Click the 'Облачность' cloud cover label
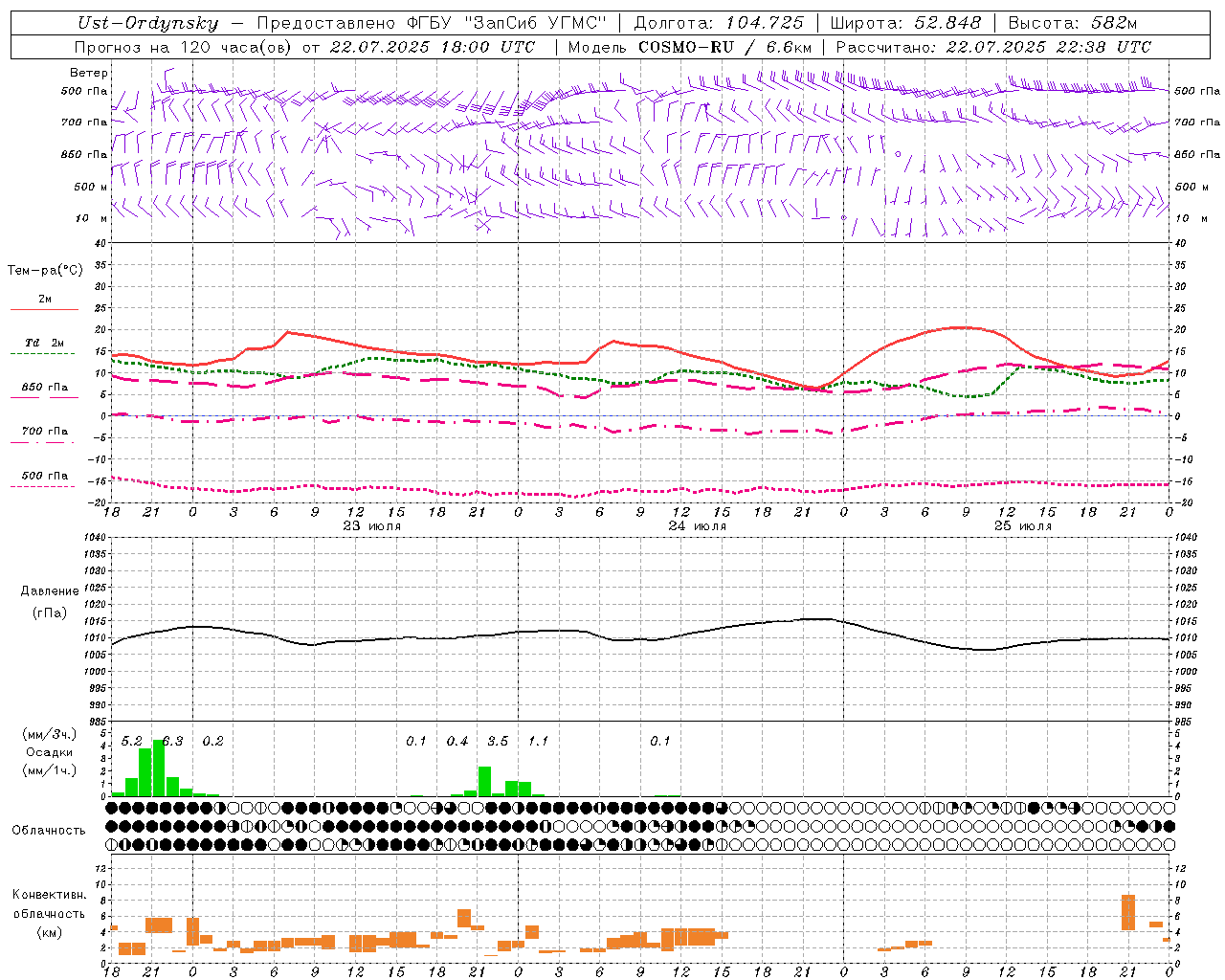The image size is (1225, 980). [x=49, y=831]
